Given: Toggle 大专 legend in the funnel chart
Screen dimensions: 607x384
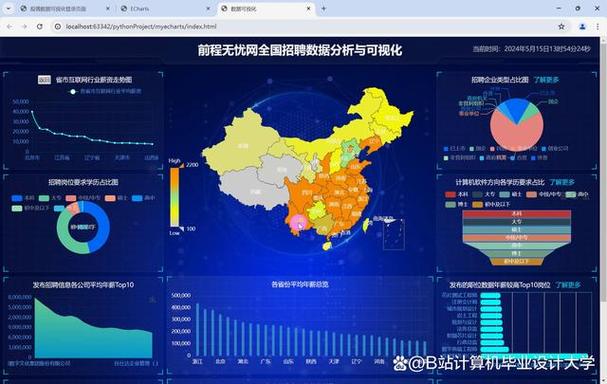Looking at the screenshot, I should 484,194.
